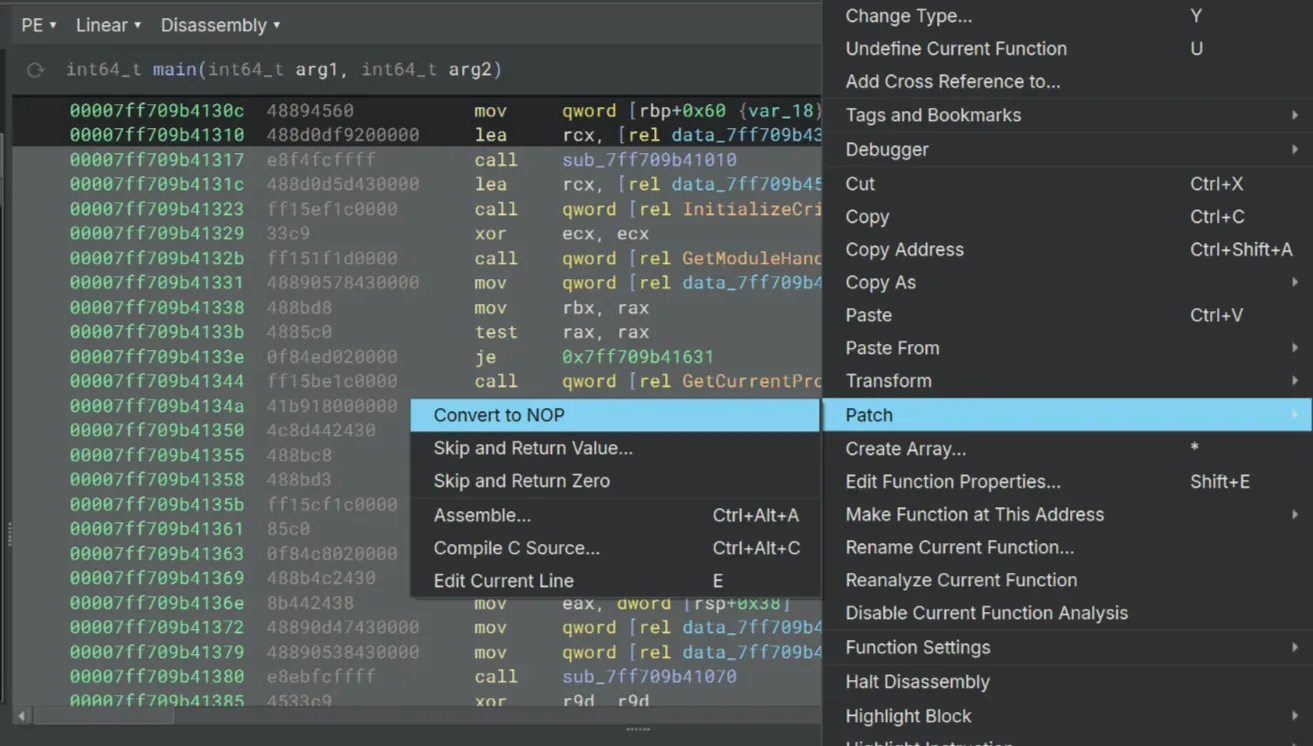Click sub_7ff709b41010 call target link
1313x746 pixels.
(x=649, y=160)
